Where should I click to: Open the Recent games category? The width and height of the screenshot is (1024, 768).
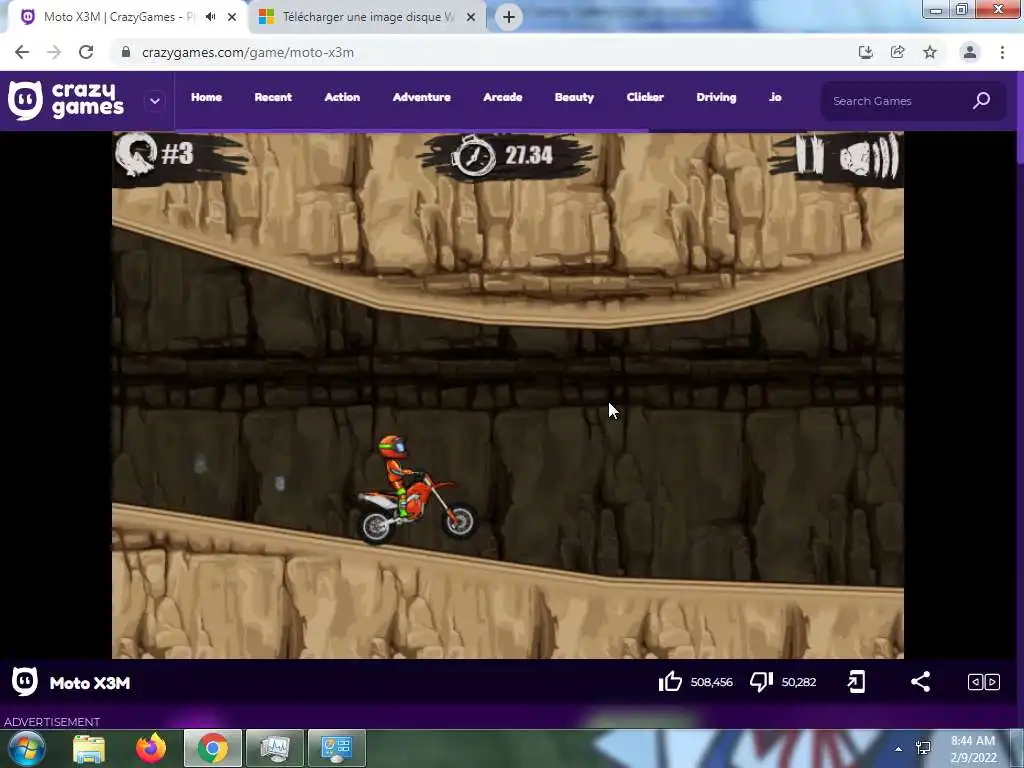[273, 97]
